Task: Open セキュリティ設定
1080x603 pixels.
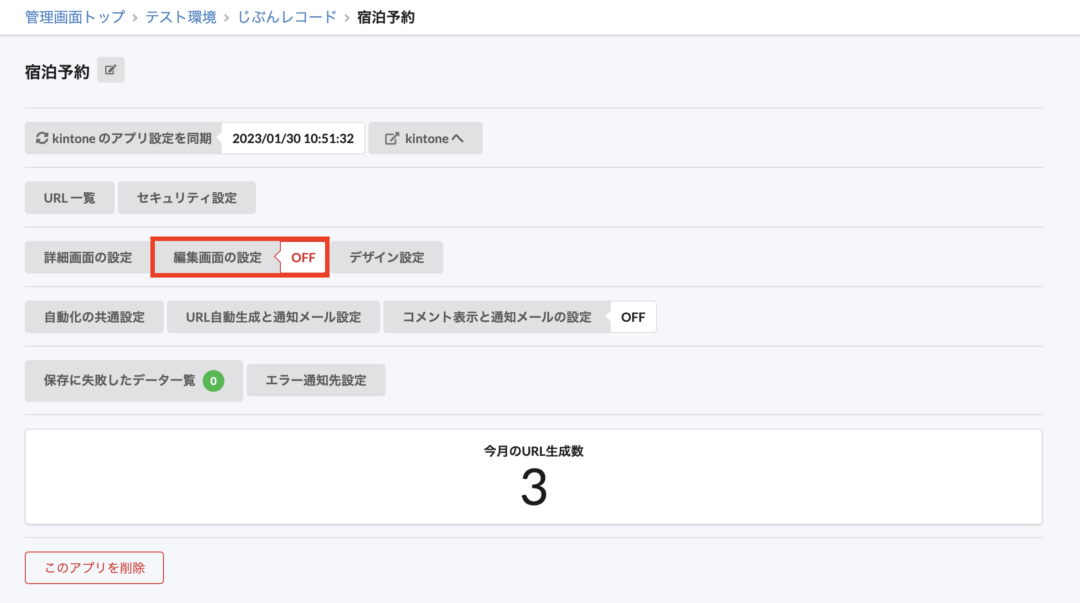Action: coord(187,198)
